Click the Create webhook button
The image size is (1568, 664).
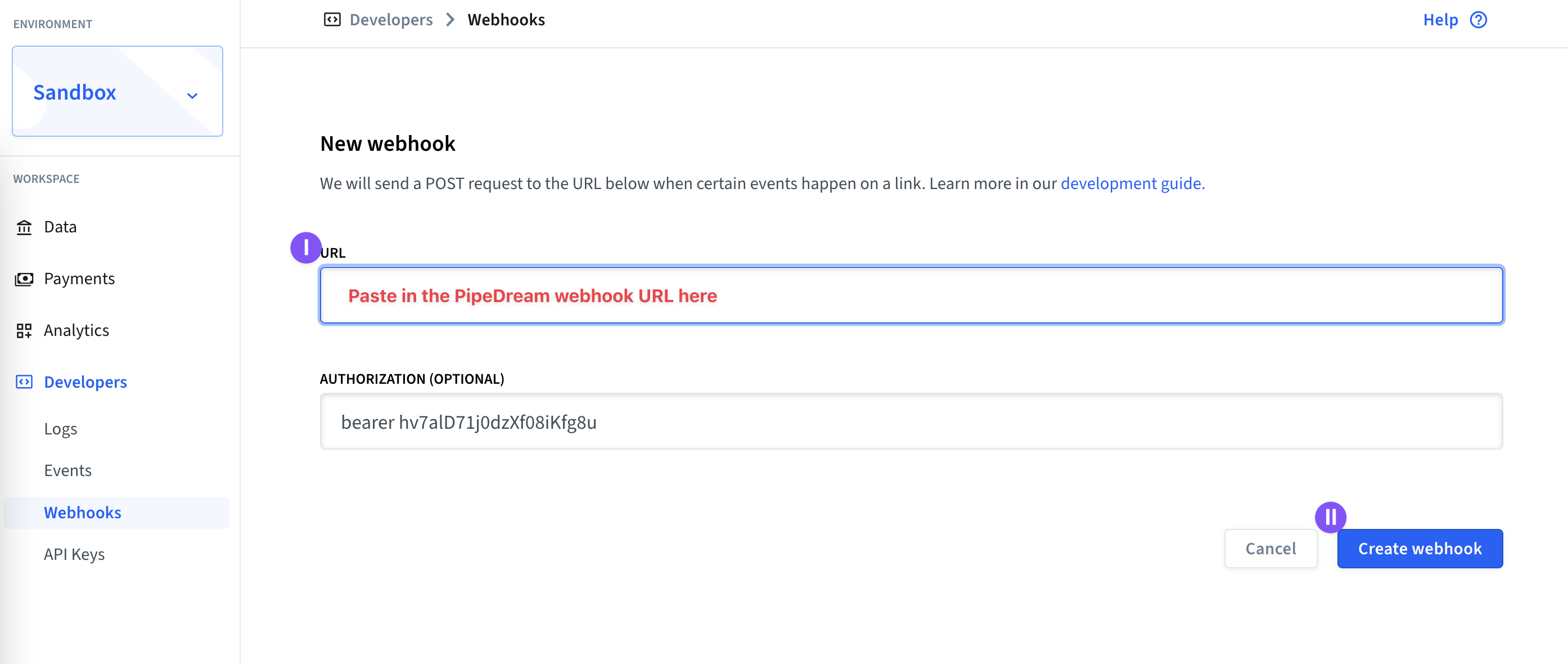1420,548
